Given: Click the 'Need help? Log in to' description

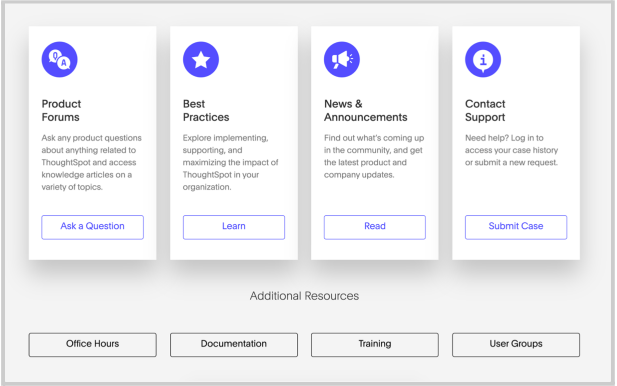Looking at the screenshot, I should tap(512, 150).
